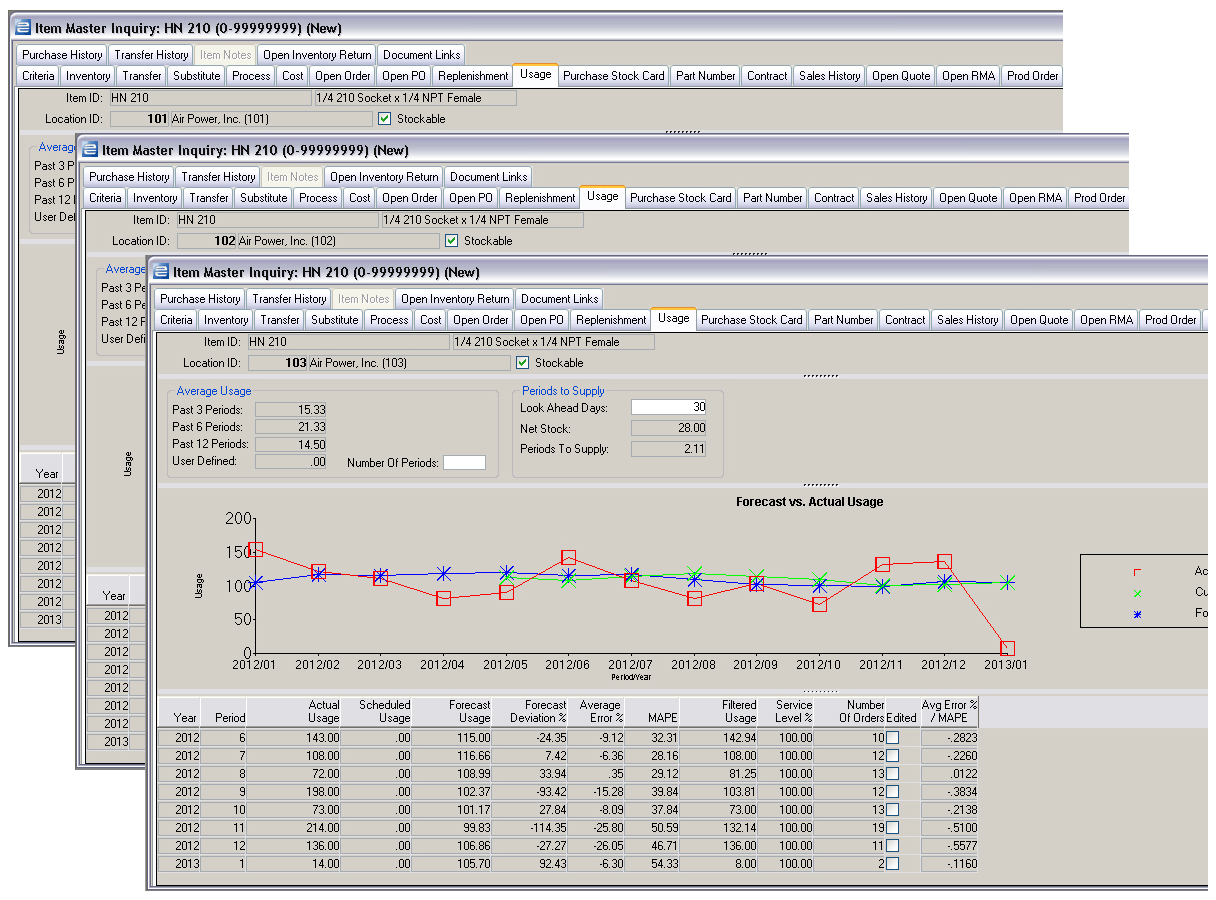Image resolution: width=1216 pixels, height=900 pixels.
Task: Open the Transfer History tab in the front window
Action: 290,298
